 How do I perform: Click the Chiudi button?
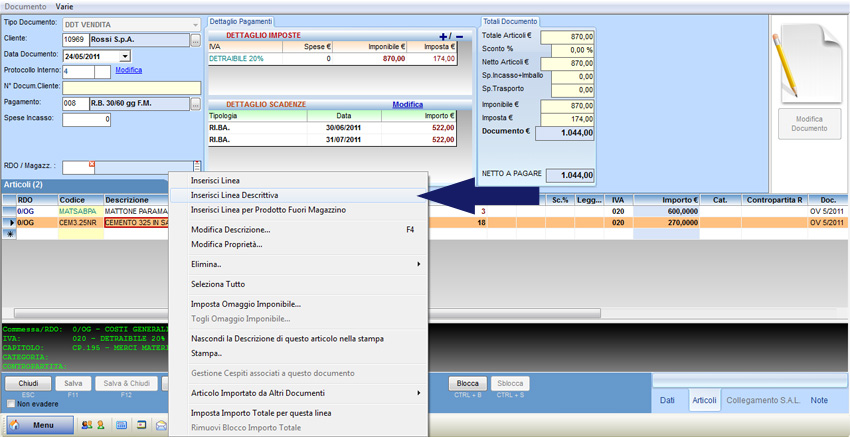point(28,383)
